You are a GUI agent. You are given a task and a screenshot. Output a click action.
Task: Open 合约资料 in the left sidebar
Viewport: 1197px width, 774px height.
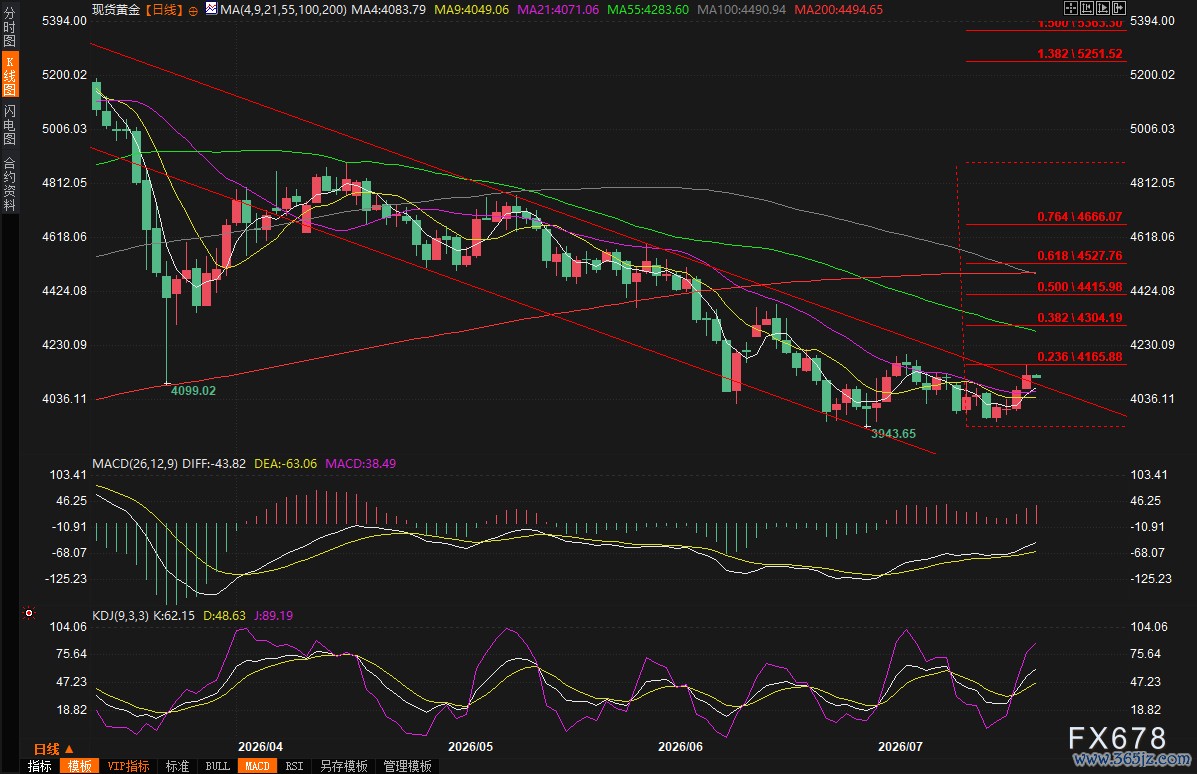coord(9,184)
